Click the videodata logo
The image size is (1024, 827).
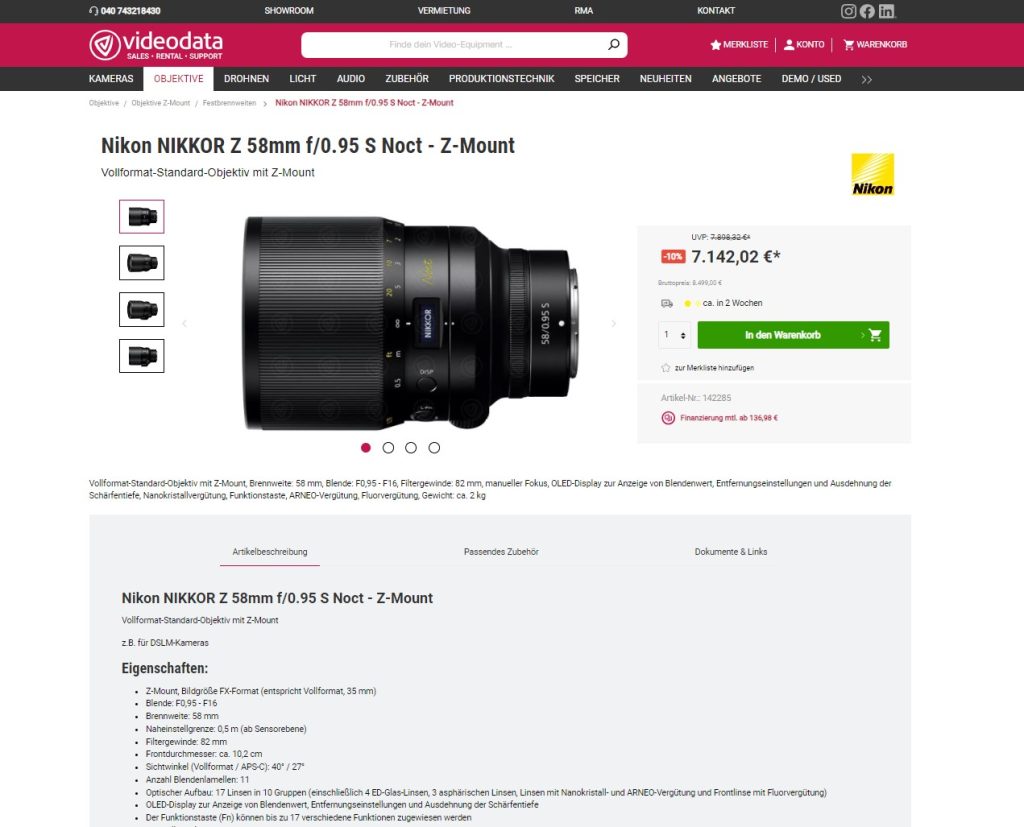pyautogui.click(x=156, y=44)
